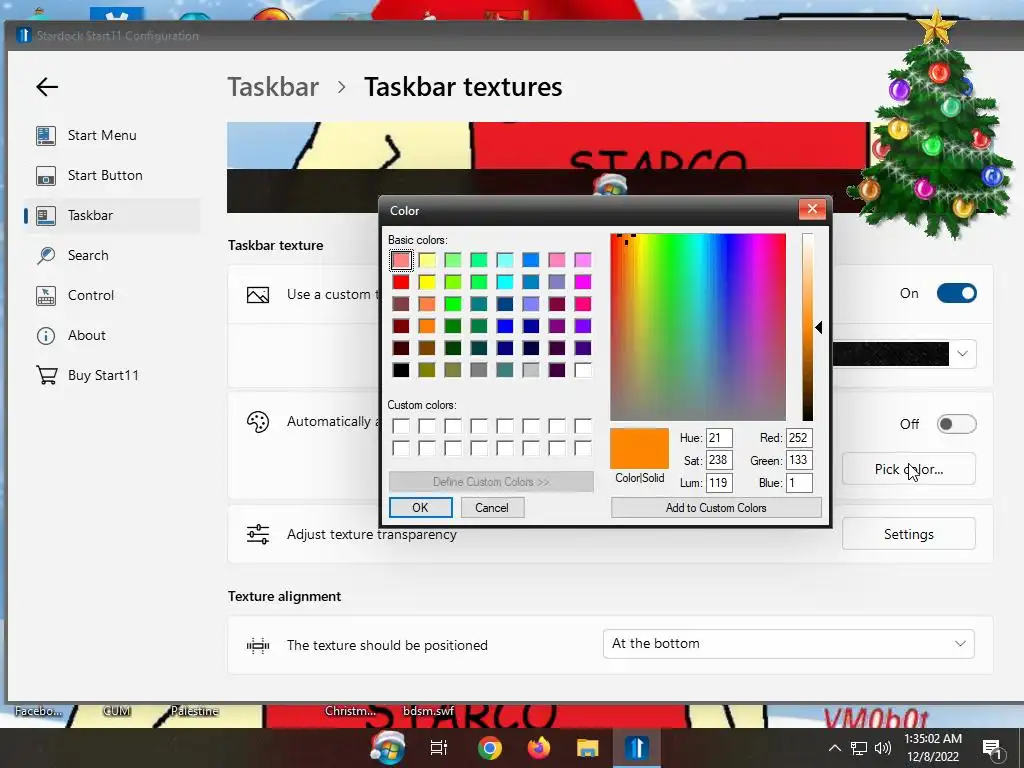This screenshot has height=768, width=1024.
Task: Open the Windows Start orb on taskbar
Action: (x=387, y=747)
